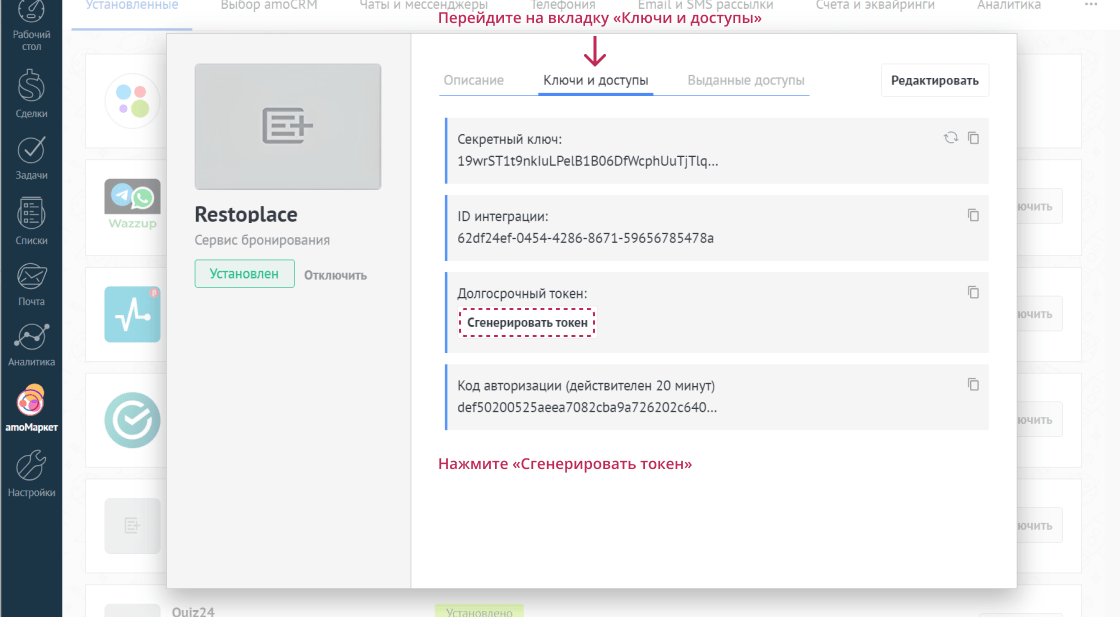The height and width of the screenshot is (617, 1120).
Task: Copy the Код авторизации value
Action: pyautogui.click(x=972, y=384)
